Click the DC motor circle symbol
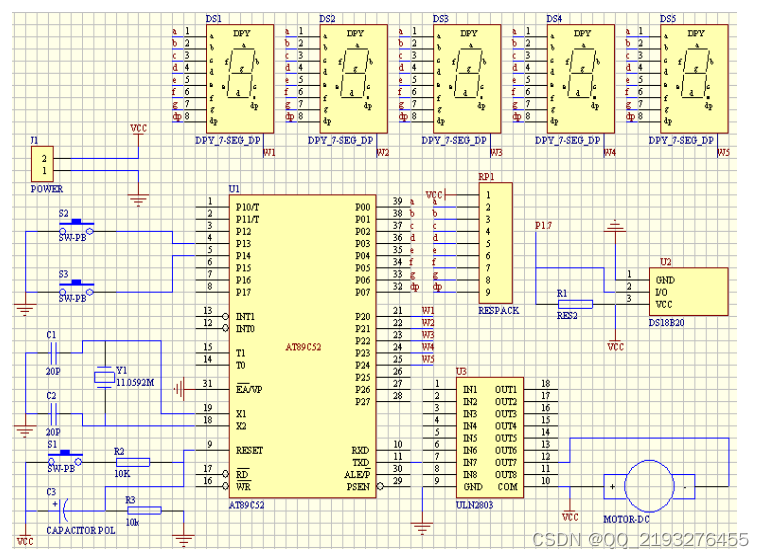The height and width of the screenshot is (559, 764). coord(649,486)
